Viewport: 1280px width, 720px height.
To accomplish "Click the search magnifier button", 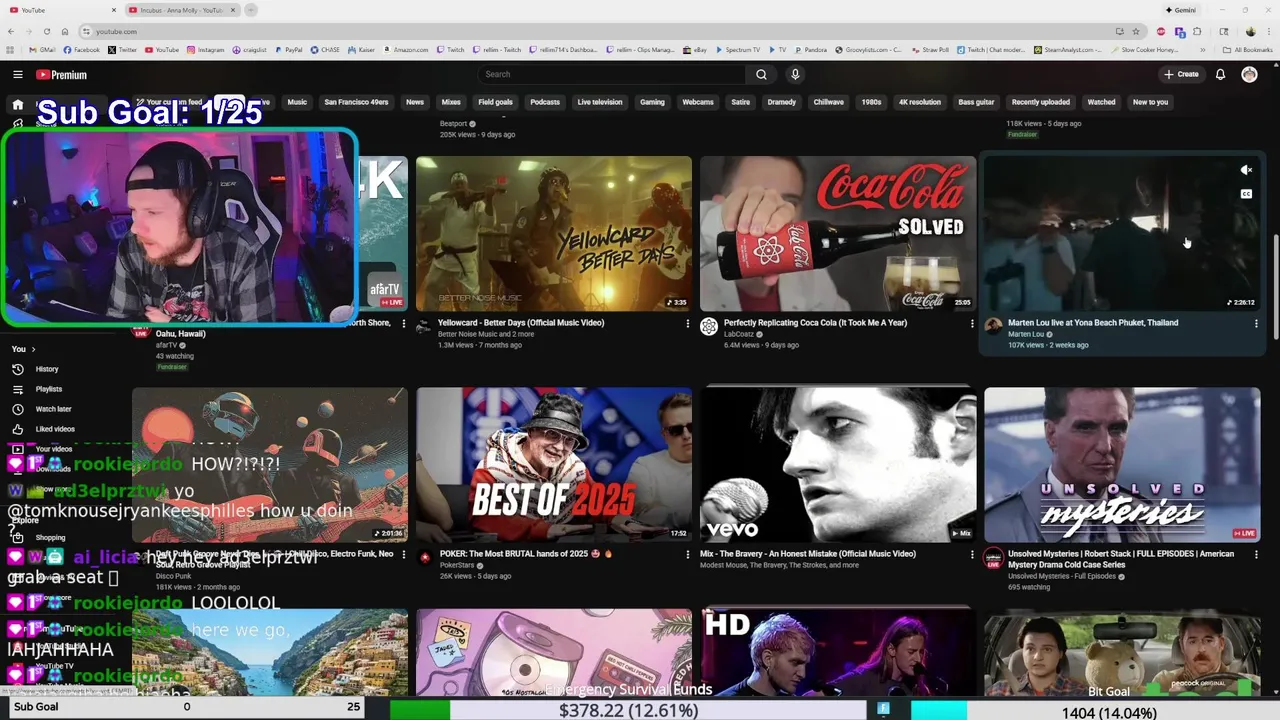I will (x=761, y=74).
